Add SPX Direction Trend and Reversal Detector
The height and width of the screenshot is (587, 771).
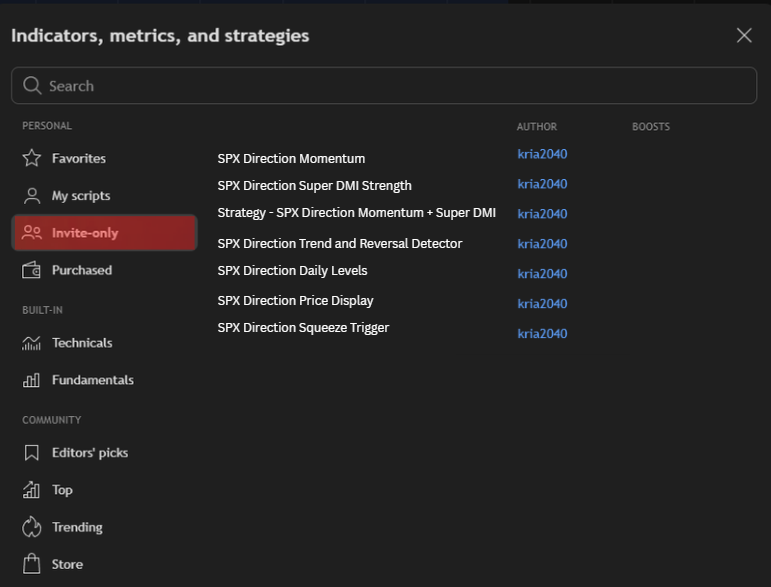339,243
